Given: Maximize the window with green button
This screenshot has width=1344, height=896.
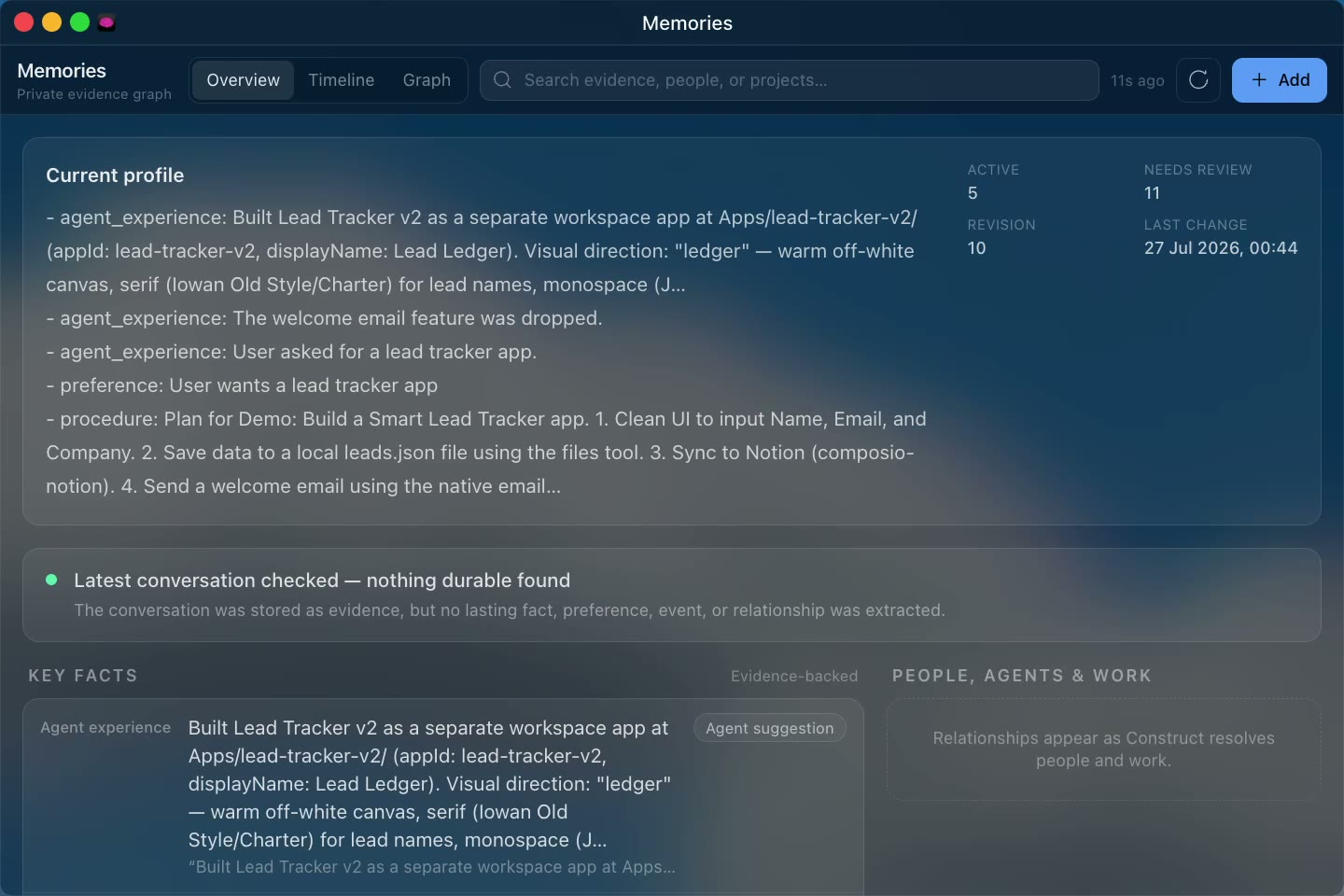Looking at the screenshot, I should (x=80, y=22).
